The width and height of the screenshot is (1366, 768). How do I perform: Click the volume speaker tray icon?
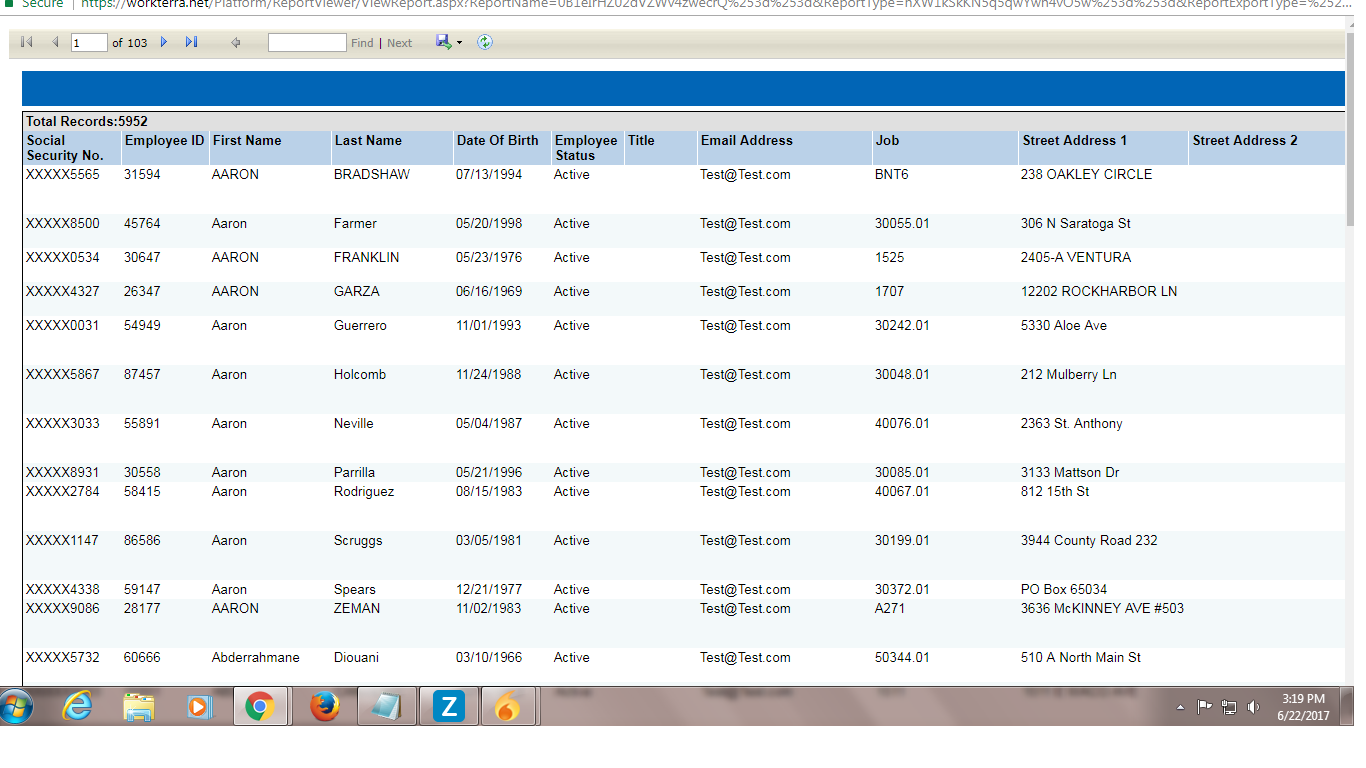[x=1253, y=708]
